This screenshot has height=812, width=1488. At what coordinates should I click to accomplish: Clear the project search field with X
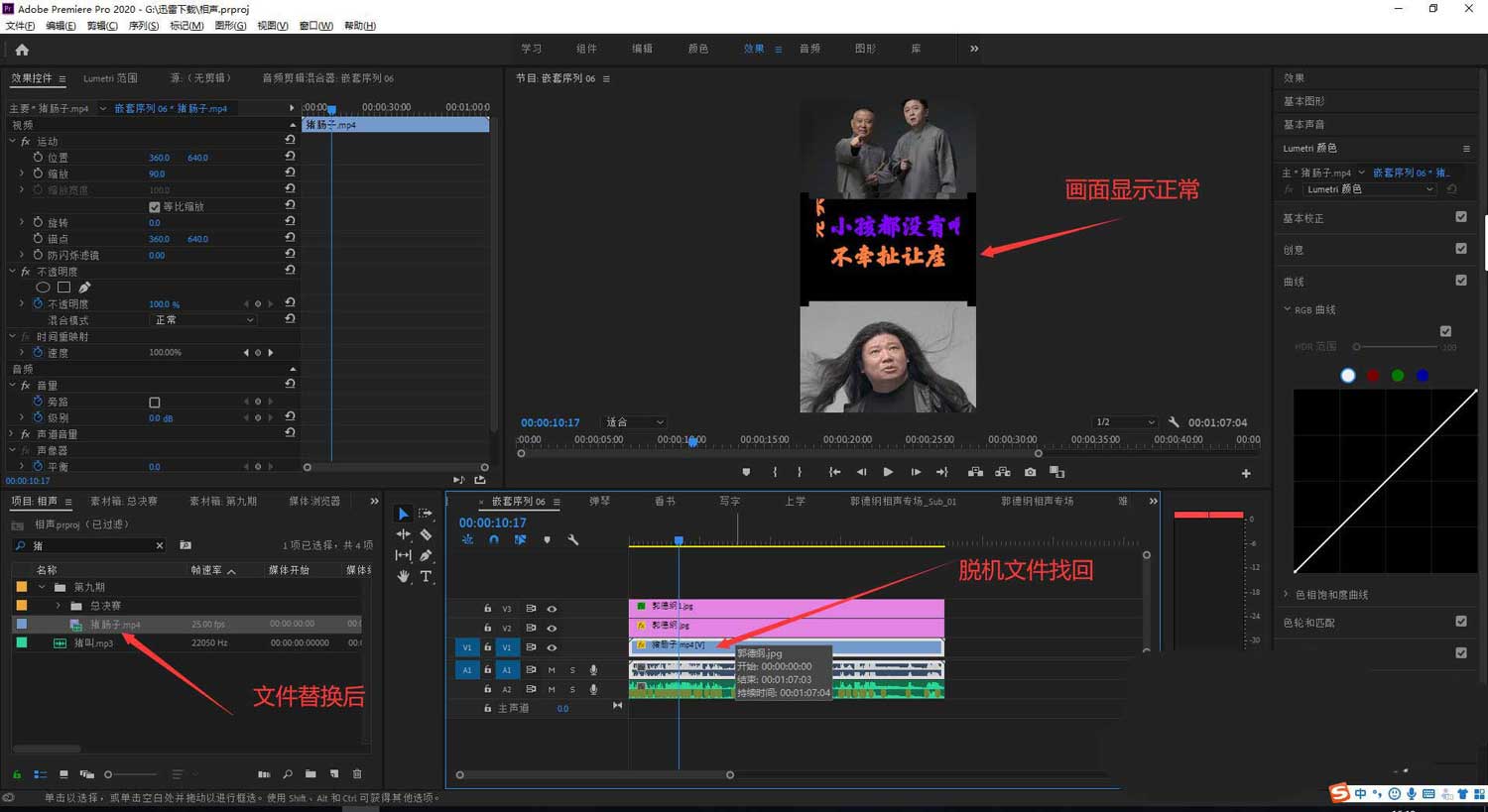click(x=160, y=546)
